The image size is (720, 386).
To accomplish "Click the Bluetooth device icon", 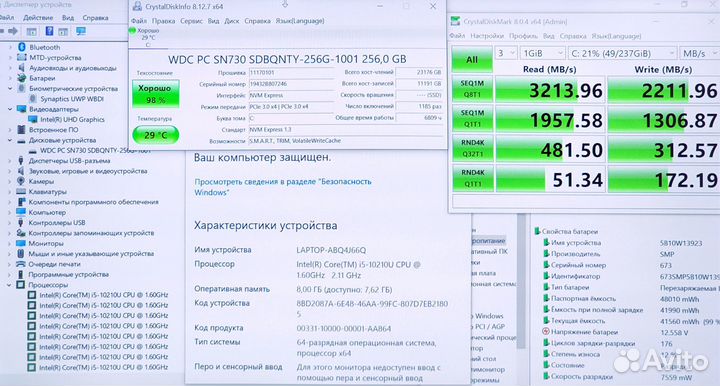I will [22, 47].
